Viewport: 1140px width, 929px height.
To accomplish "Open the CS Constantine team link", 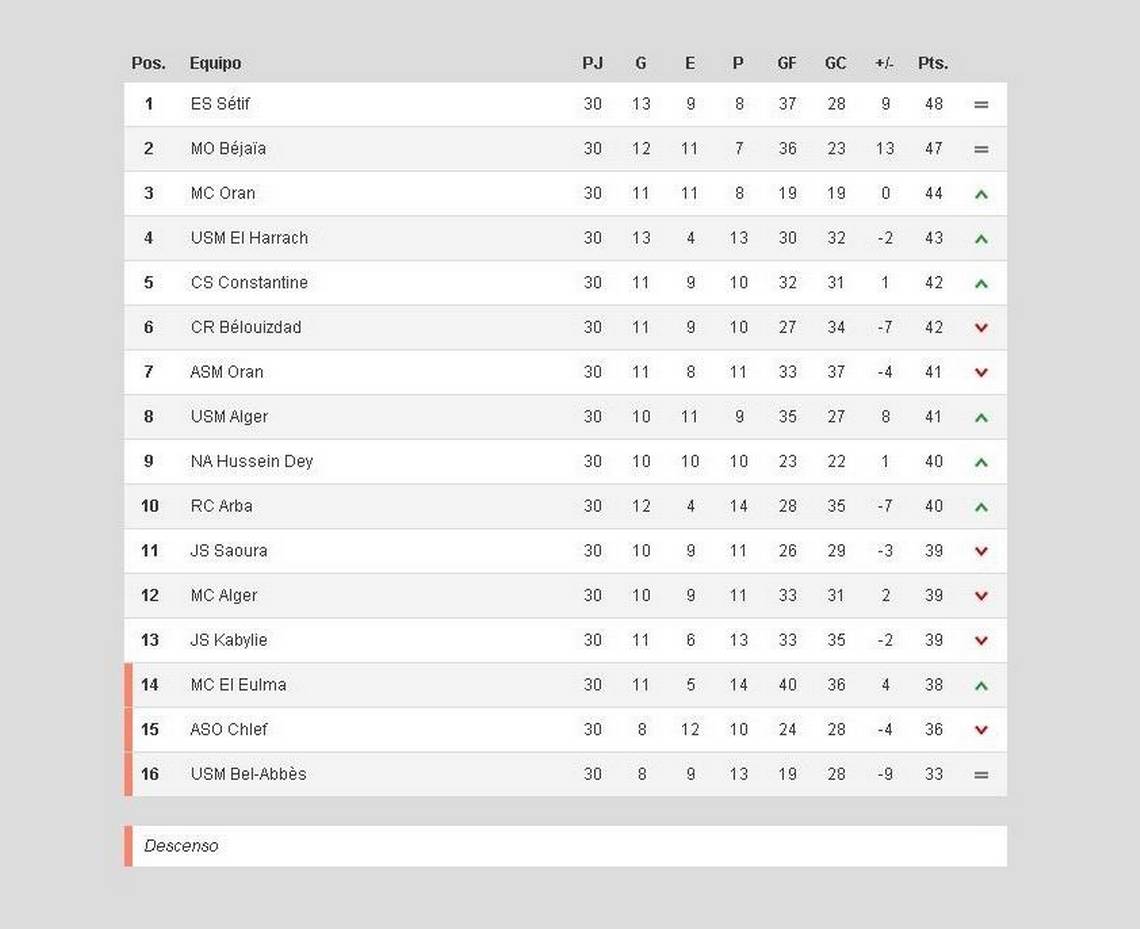I will [x=249, y=282].
